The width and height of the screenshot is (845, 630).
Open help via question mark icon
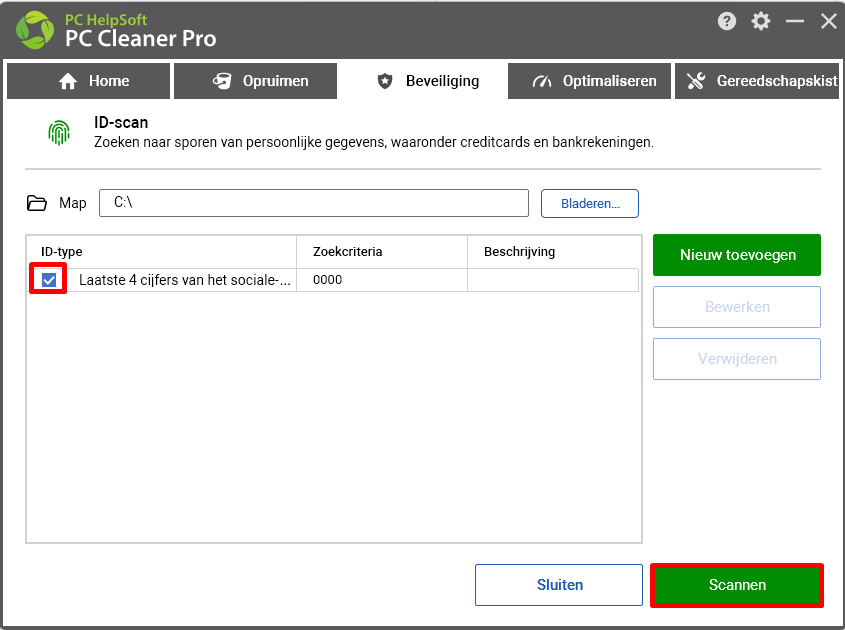(726, 22)
